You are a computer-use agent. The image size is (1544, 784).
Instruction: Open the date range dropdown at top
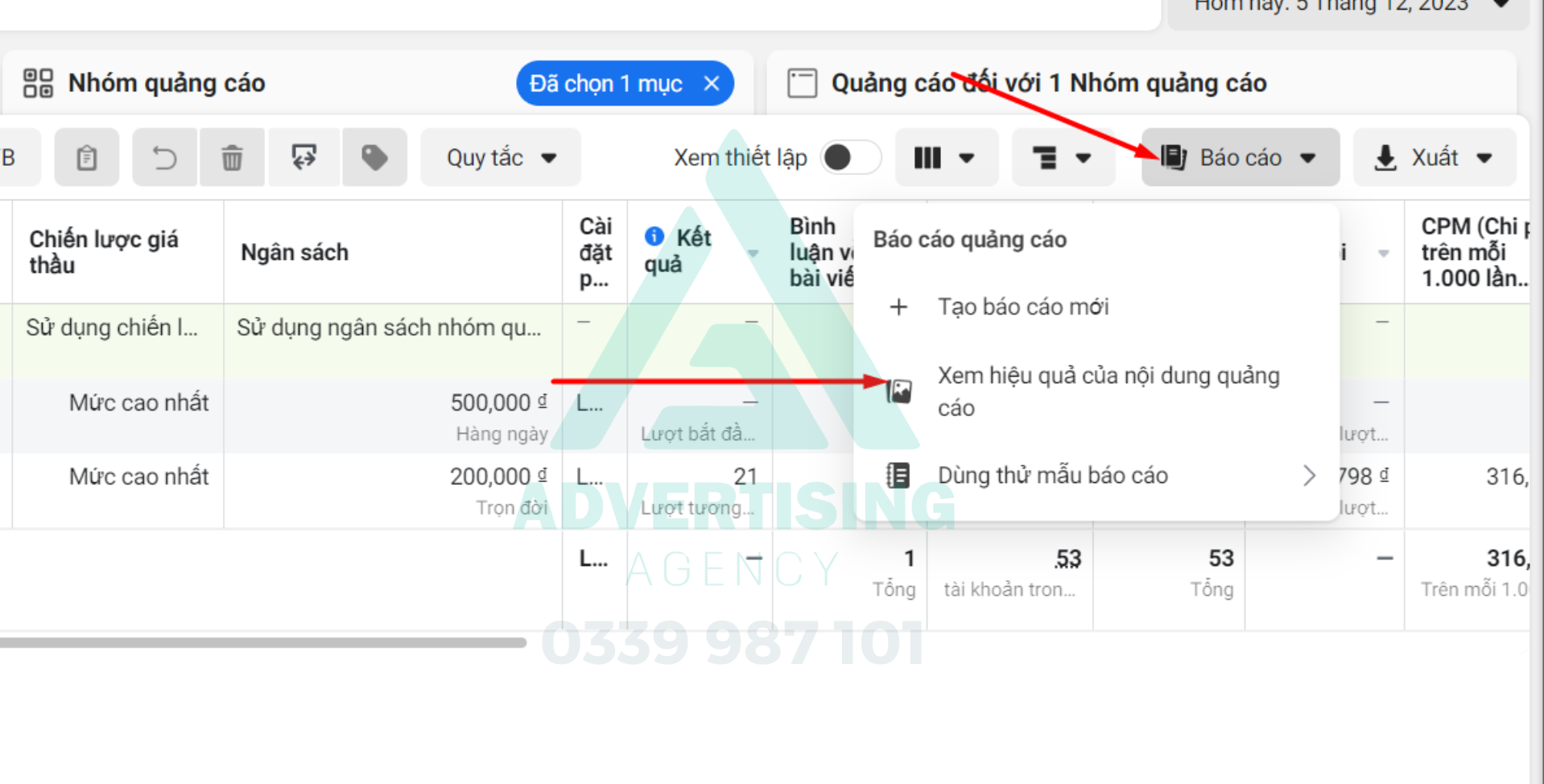click(x=1348, y=8)
